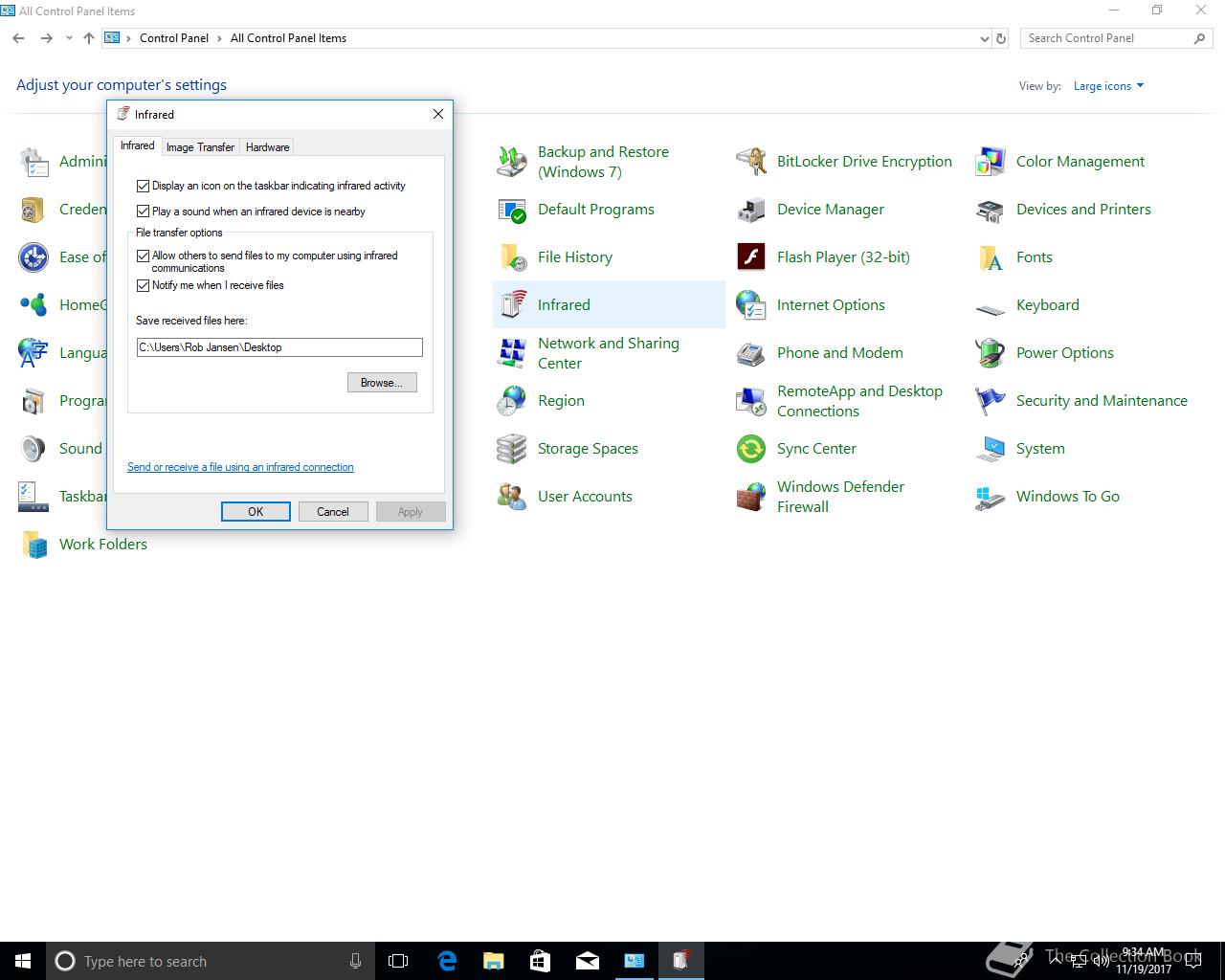The image size is (1225, 980).
Task: Click the Browse... button
Action: tap(382, 383)
